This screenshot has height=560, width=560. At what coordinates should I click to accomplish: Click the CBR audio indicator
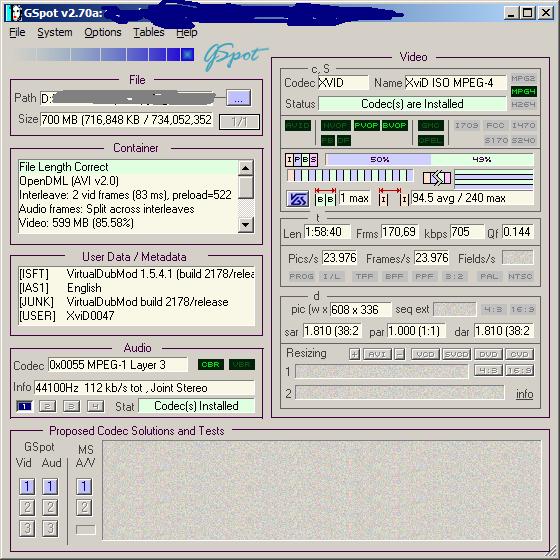pyautogui.click(x=210, y=365)
